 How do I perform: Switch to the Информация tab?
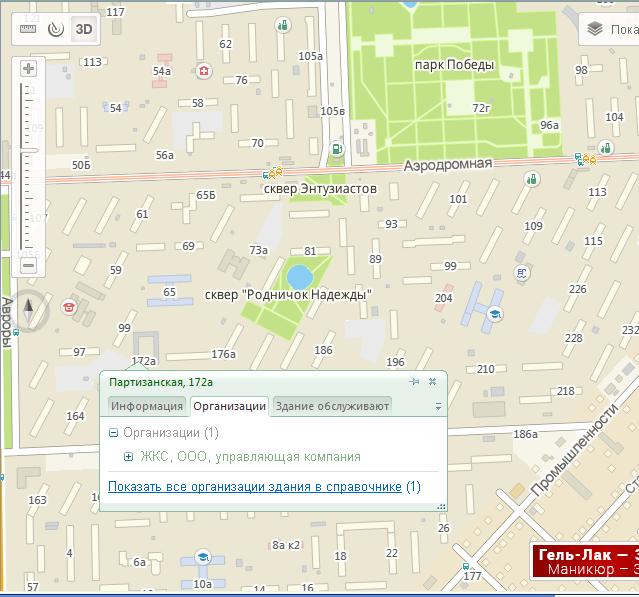point(147,406)
